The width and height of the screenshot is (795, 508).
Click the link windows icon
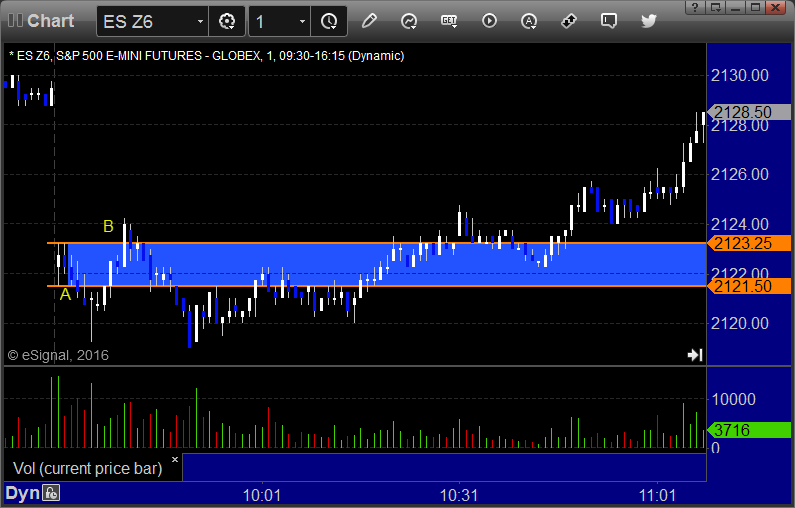(569, 21)
